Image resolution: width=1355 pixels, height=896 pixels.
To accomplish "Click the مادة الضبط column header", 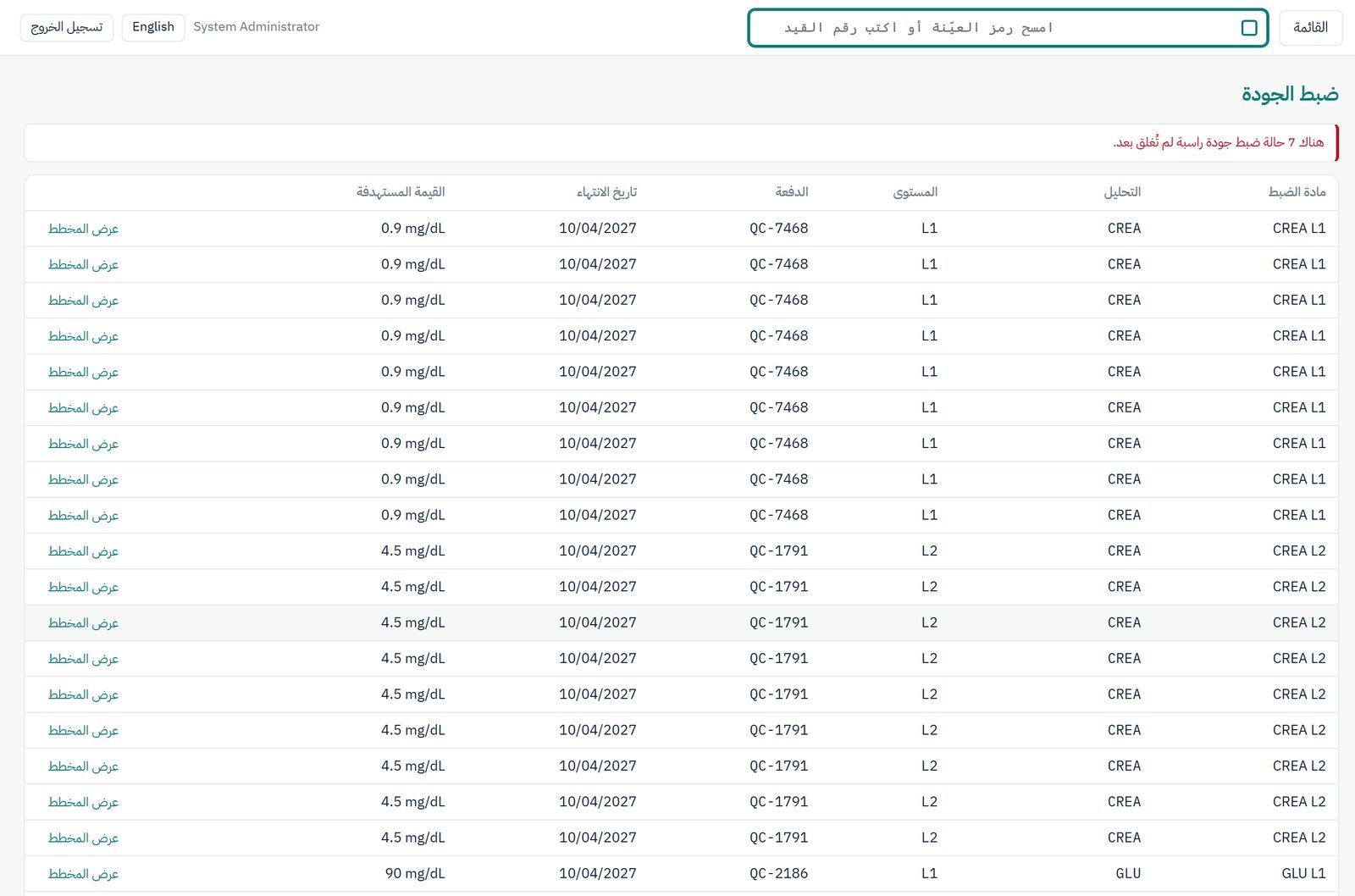I will [x=1297, y=192].
